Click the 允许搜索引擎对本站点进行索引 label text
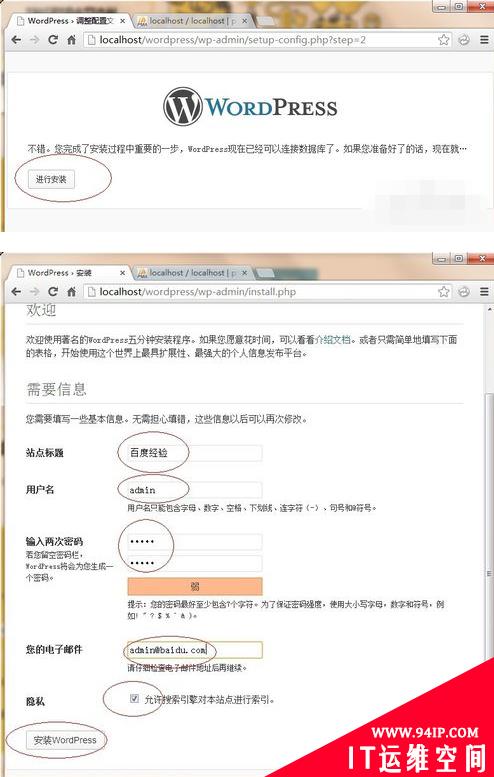The image size is (494, 777). tap(209, 700)
